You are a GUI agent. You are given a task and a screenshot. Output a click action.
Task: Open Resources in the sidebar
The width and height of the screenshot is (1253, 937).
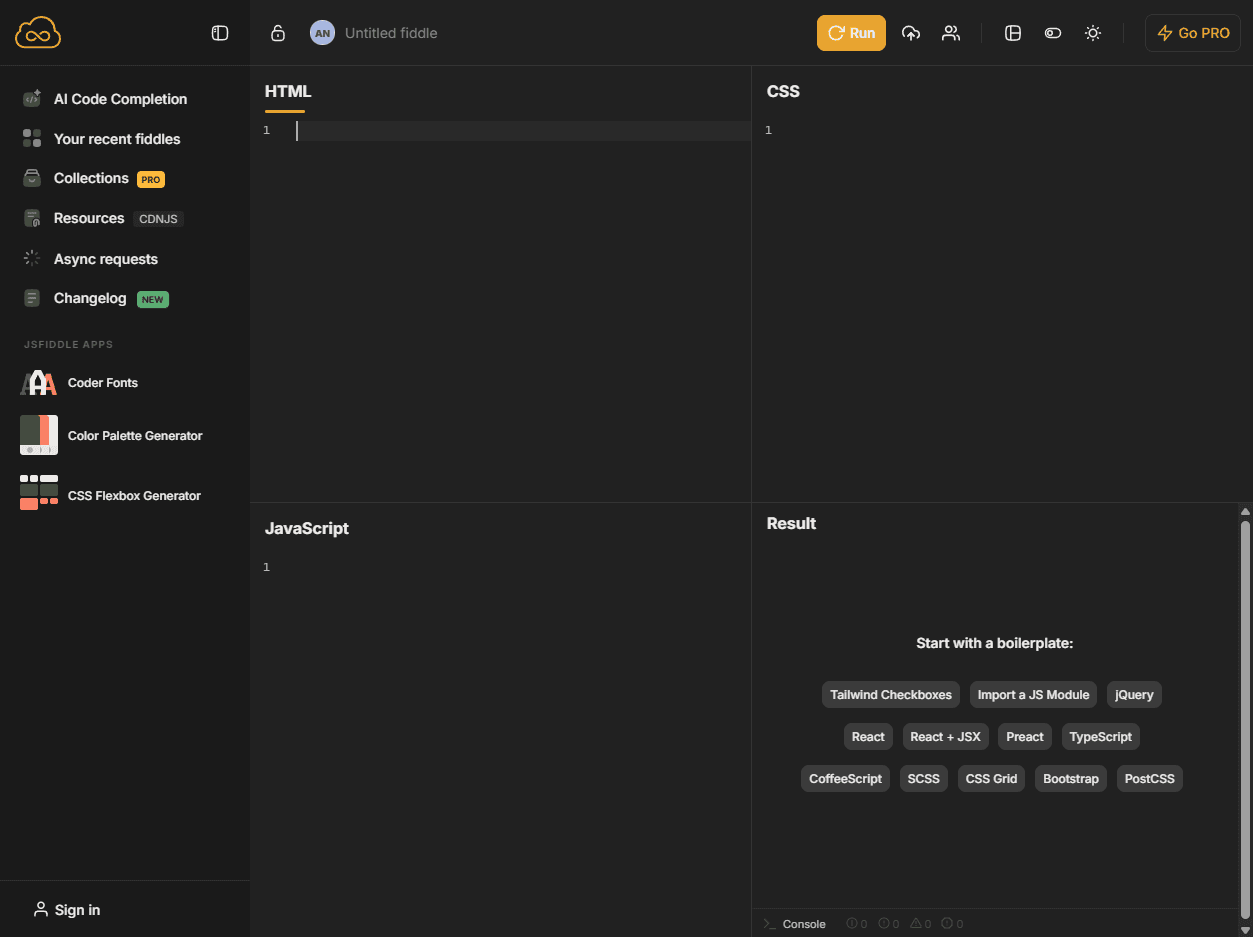point(89,218)
